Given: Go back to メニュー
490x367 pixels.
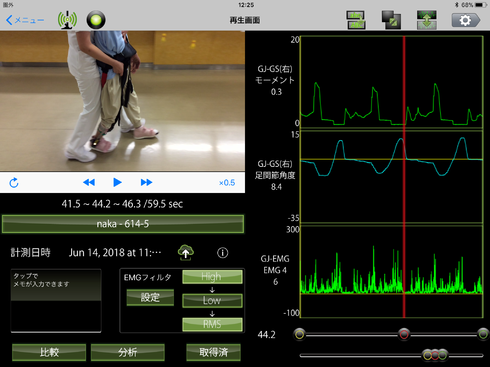Looking at the screenshot, I should click(x=25, y=20).
